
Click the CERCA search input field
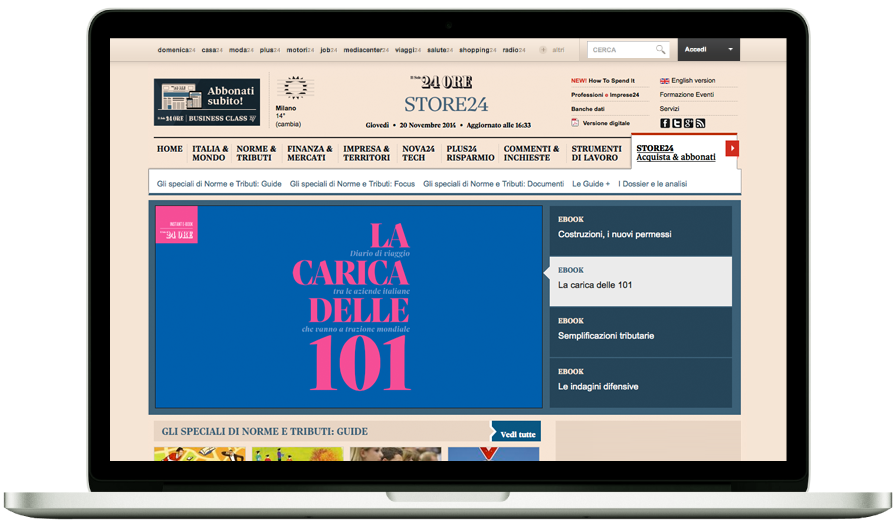[x=620, y=49]
